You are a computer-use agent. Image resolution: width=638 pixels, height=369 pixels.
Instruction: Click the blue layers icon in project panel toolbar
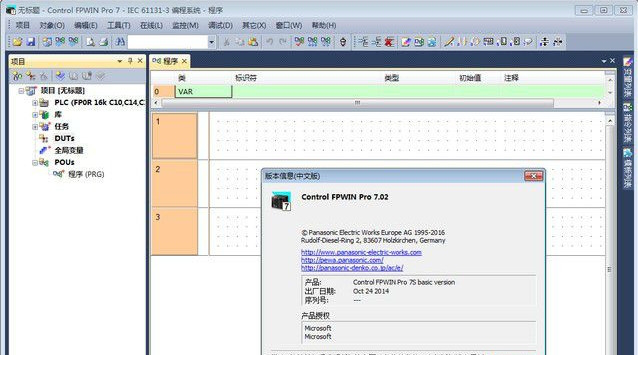(x=60, y=76)
